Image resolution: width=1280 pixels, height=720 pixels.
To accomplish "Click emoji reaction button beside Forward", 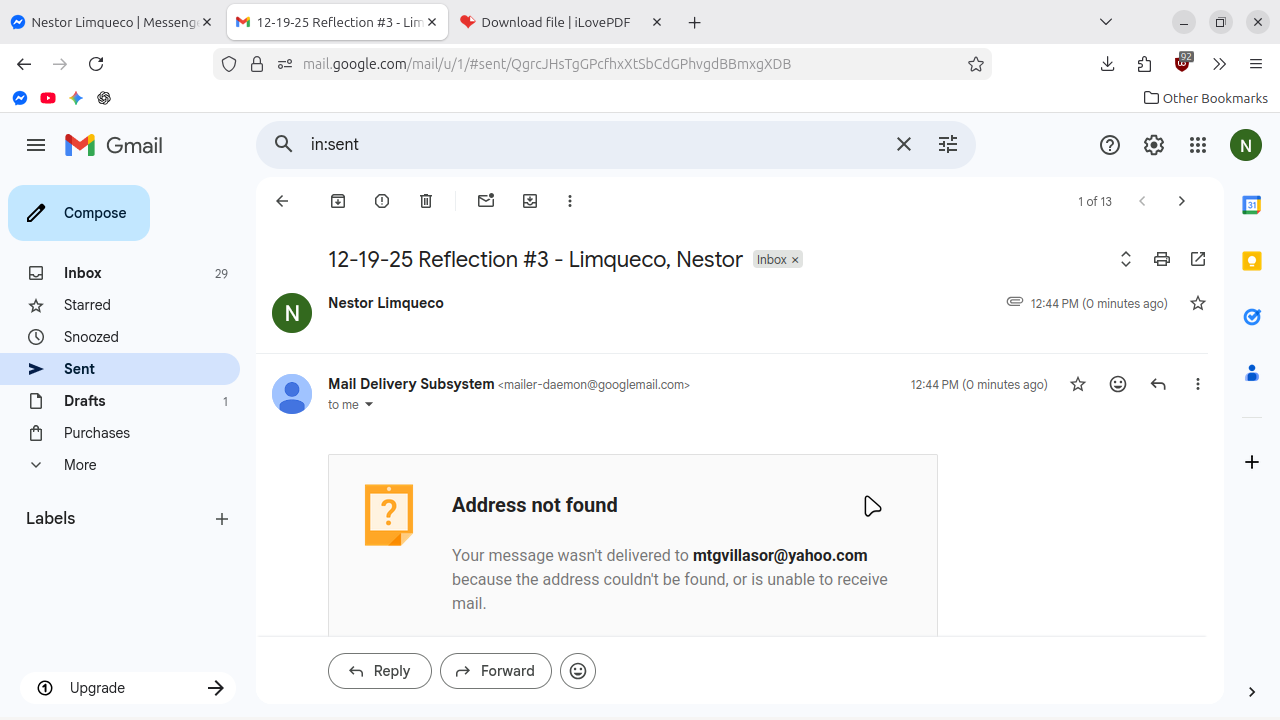I will (578, 671).
